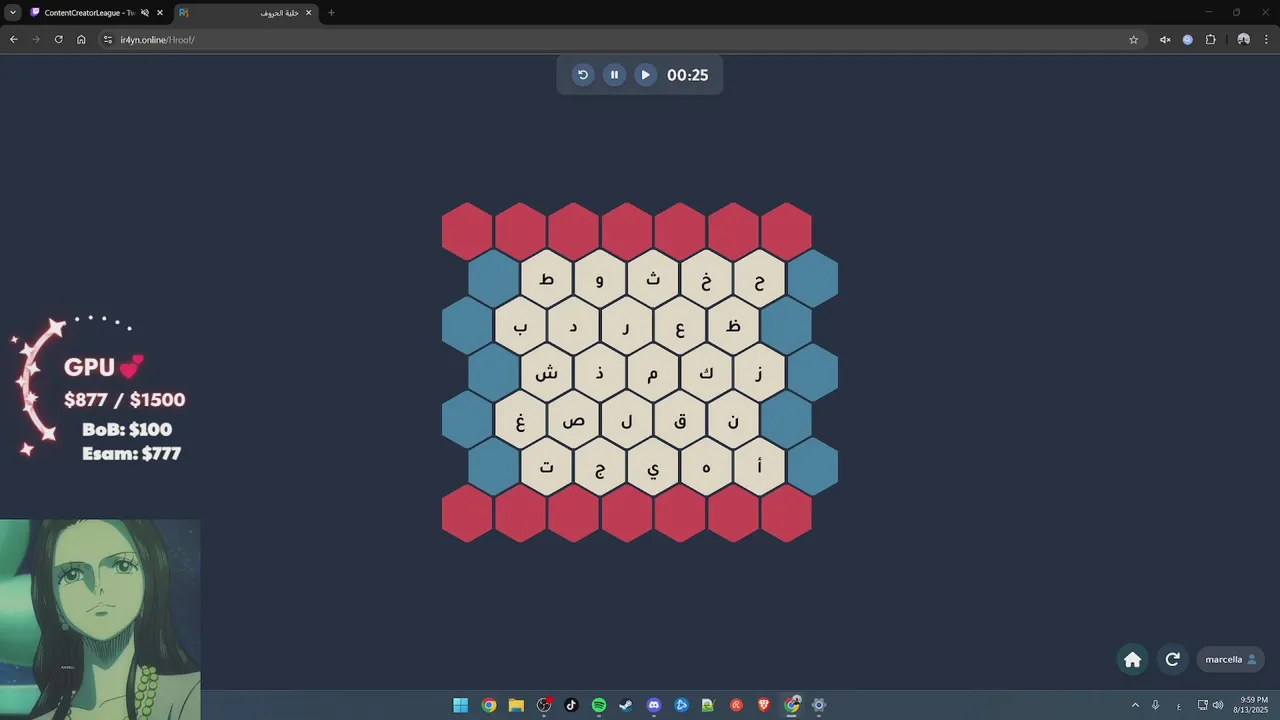1280x720 pixels.
Task: Select the hexagon with letter ث
Action: pos(653,279)
